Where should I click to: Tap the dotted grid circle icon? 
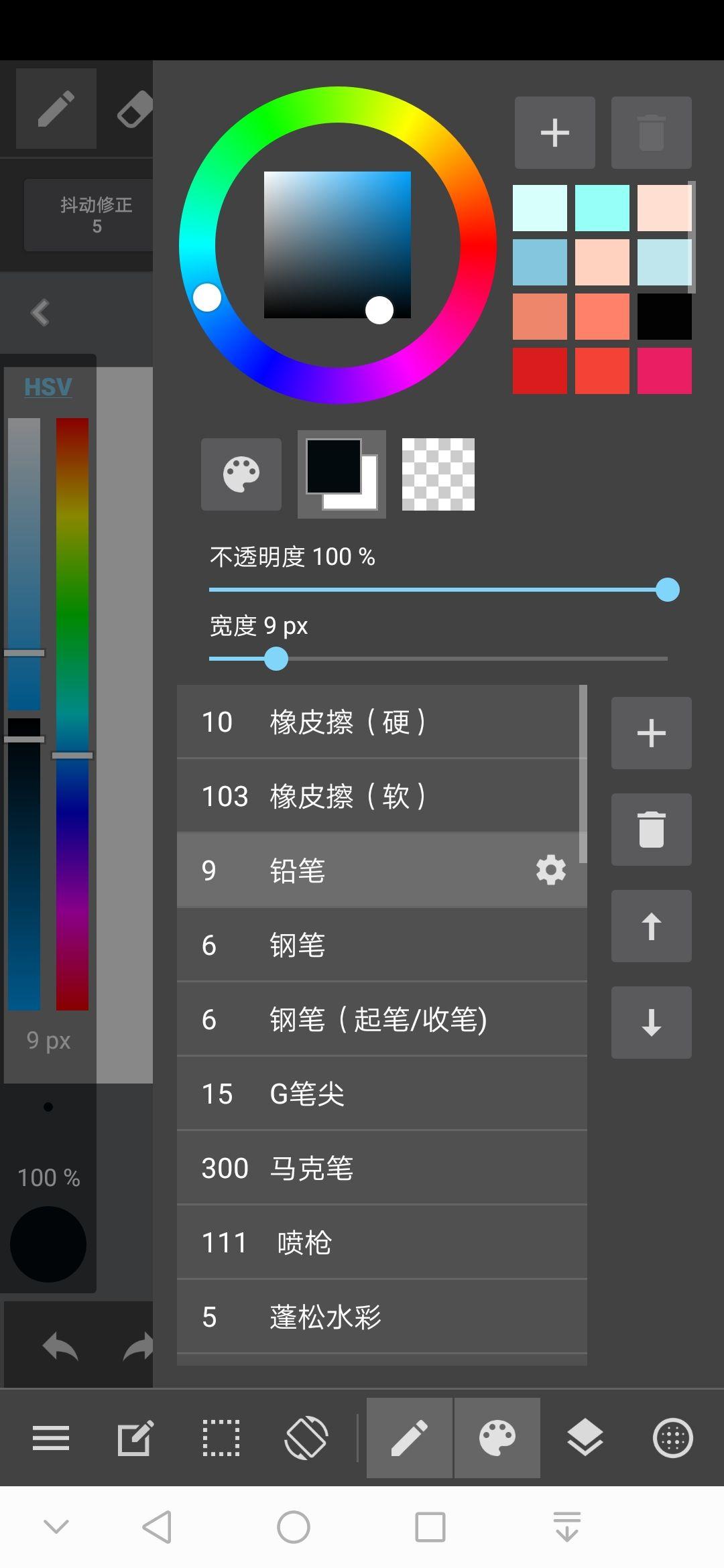pyautogui.click(x=672, y=1438)
